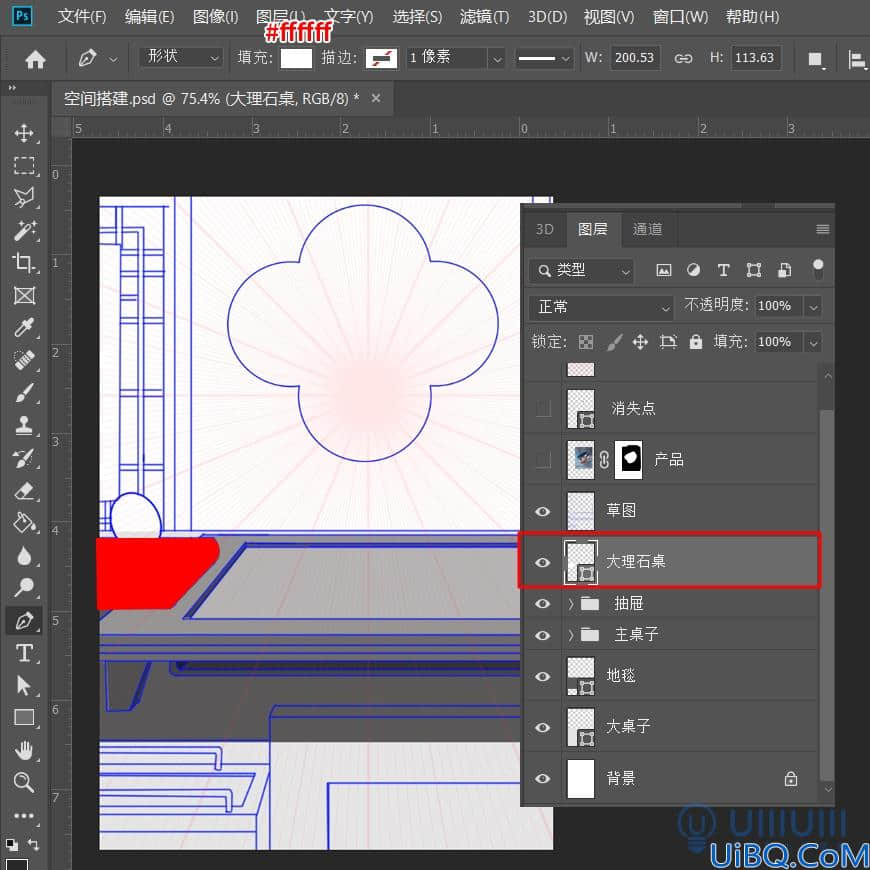Open the stroke line style dropdown
Image resolution: width=870 pixels, height=870 pixels.
tap(543, 58)
